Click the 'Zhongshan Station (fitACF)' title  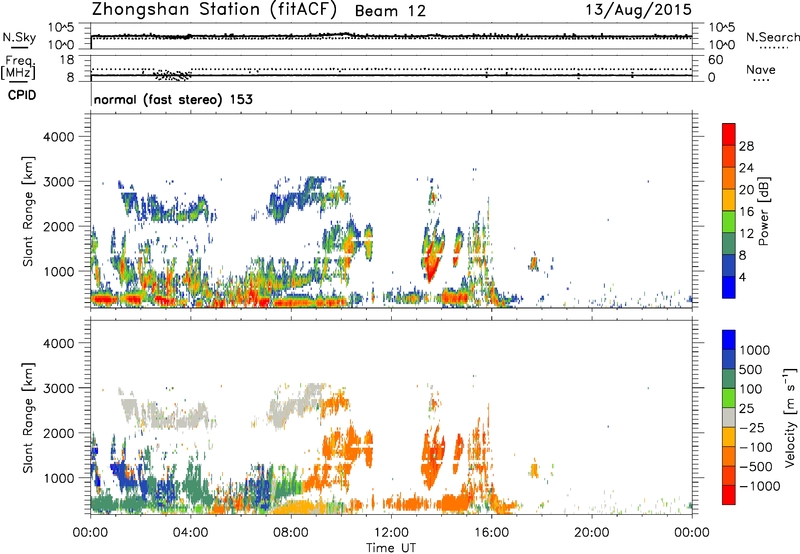[214, 10]
